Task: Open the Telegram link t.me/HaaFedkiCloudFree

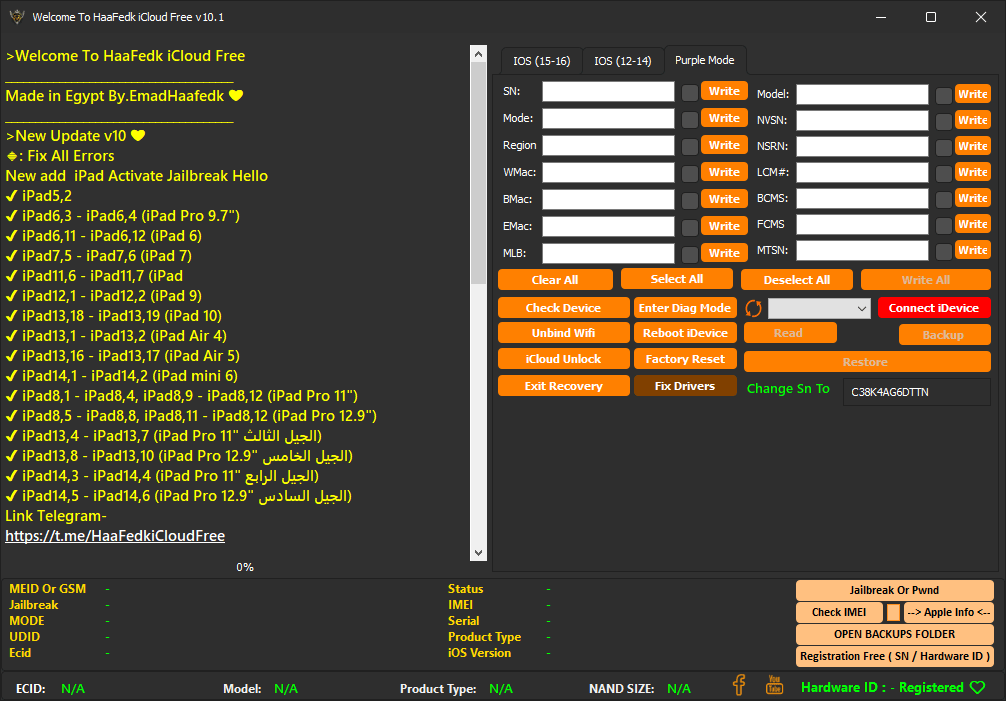Action: (x=115, y=536)
